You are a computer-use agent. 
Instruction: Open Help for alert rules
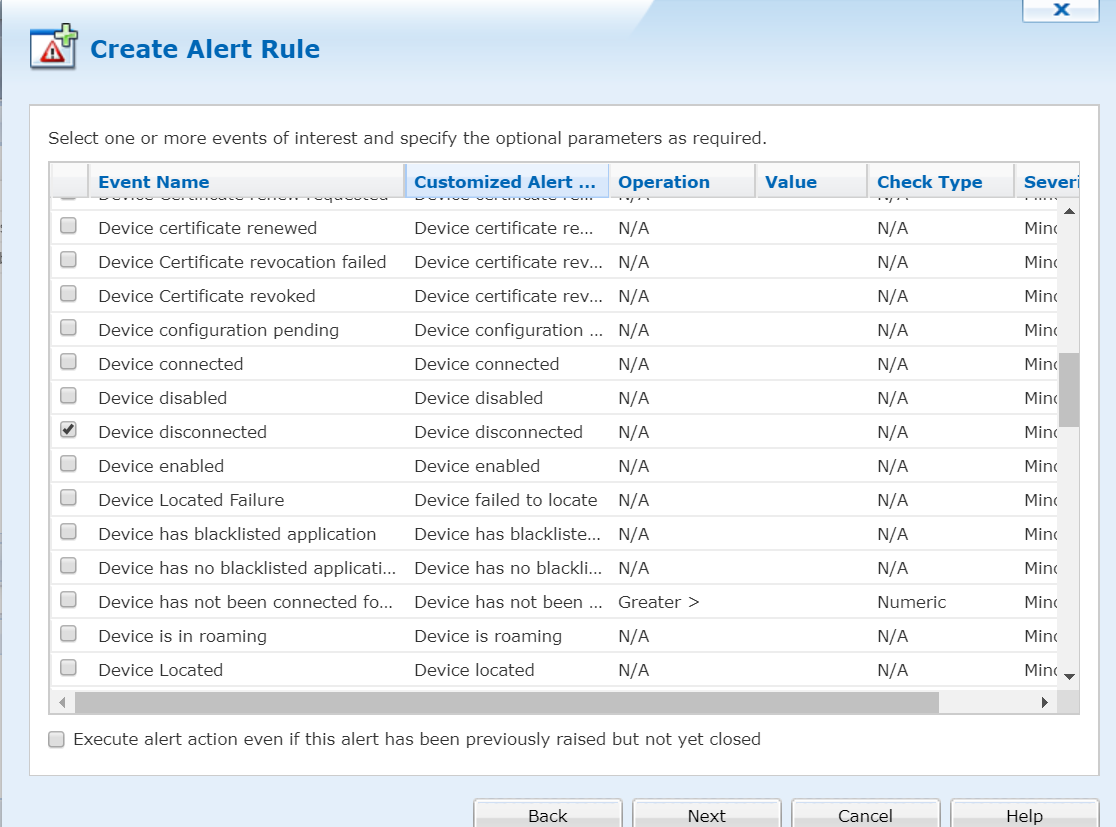click(1024, 815)
